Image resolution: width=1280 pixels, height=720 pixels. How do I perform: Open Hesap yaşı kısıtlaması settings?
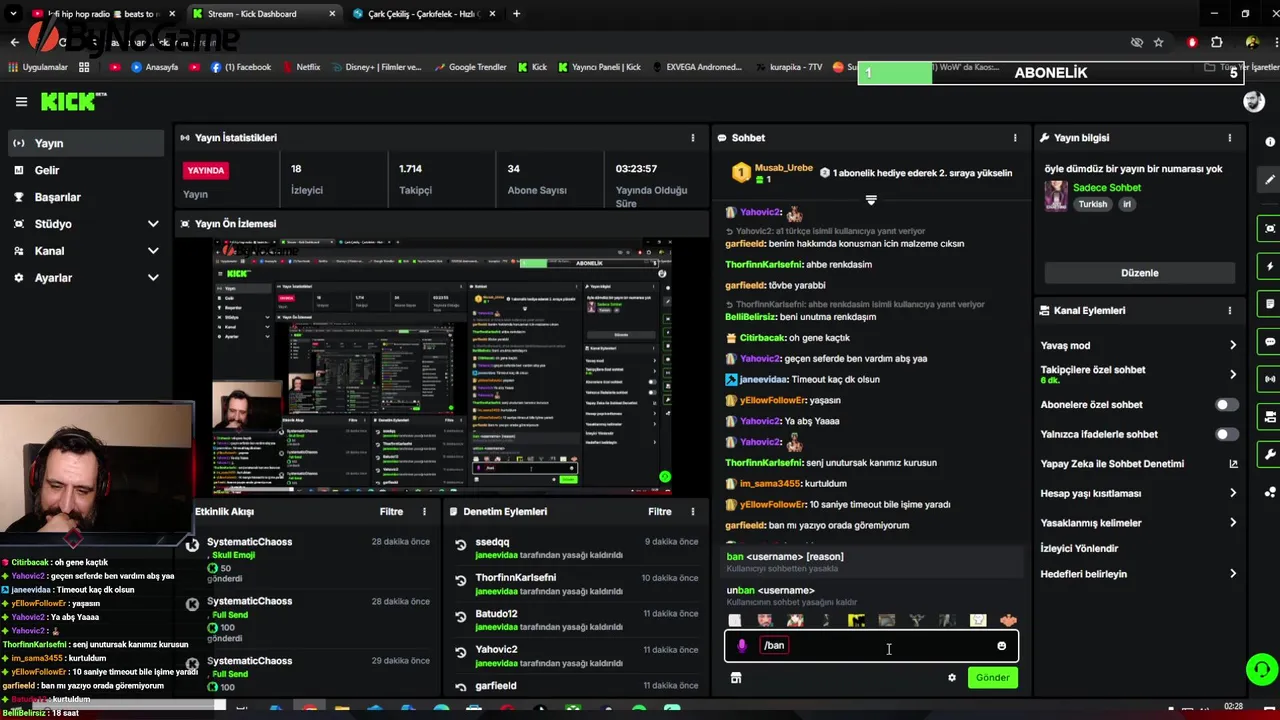1139,493
